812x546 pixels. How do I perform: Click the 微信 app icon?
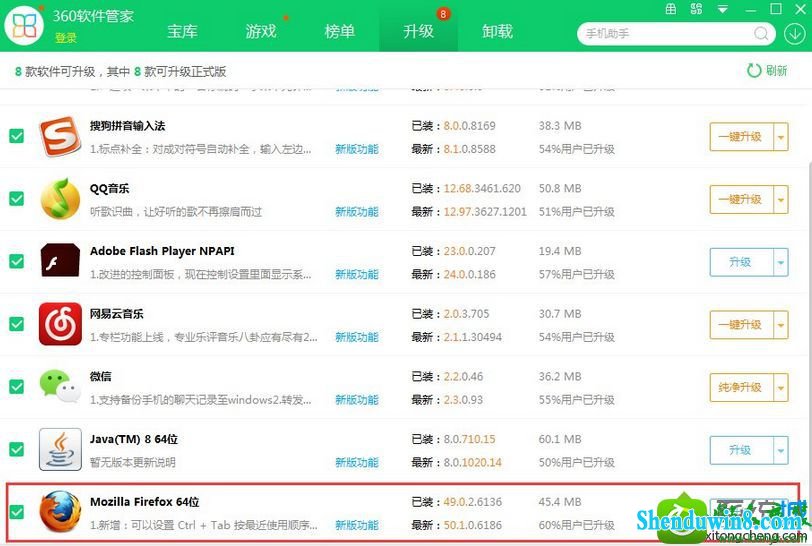pos(60,386)
